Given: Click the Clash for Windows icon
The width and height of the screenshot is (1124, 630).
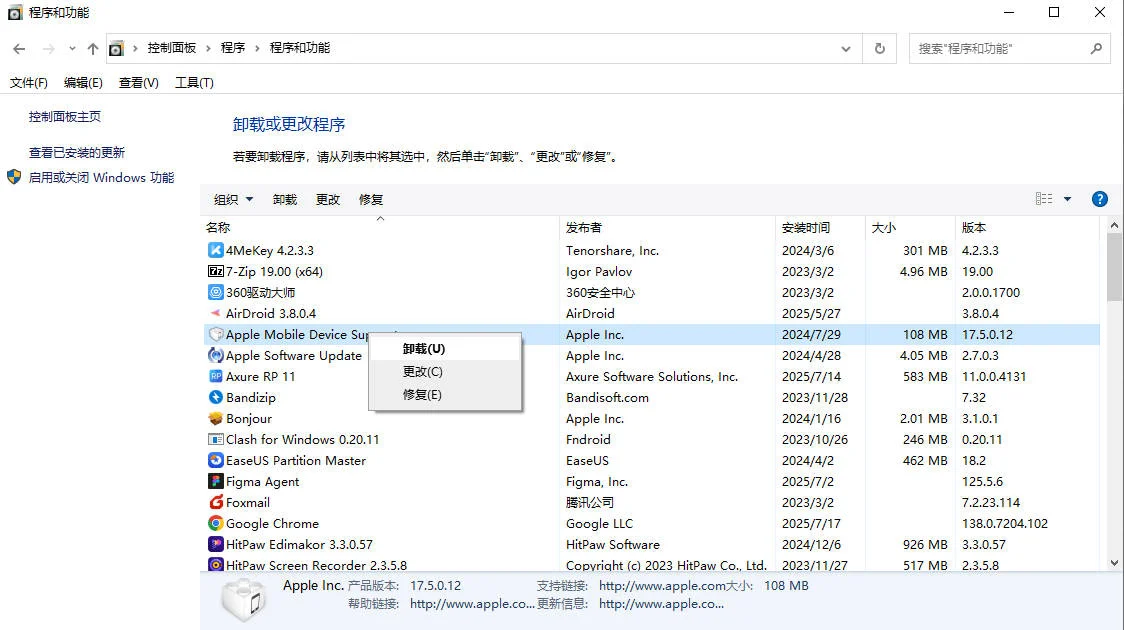Looking at the screenshot, I should coord(215,439).
